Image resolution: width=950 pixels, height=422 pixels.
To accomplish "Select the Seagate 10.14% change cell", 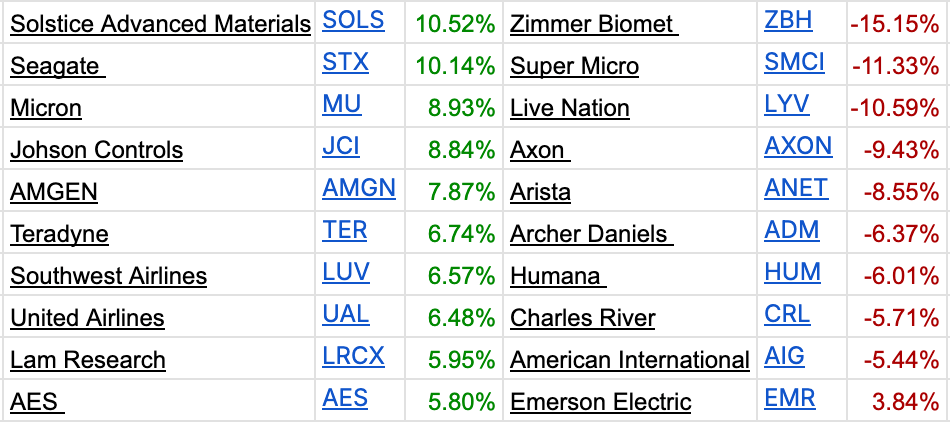I will [455, 66].
